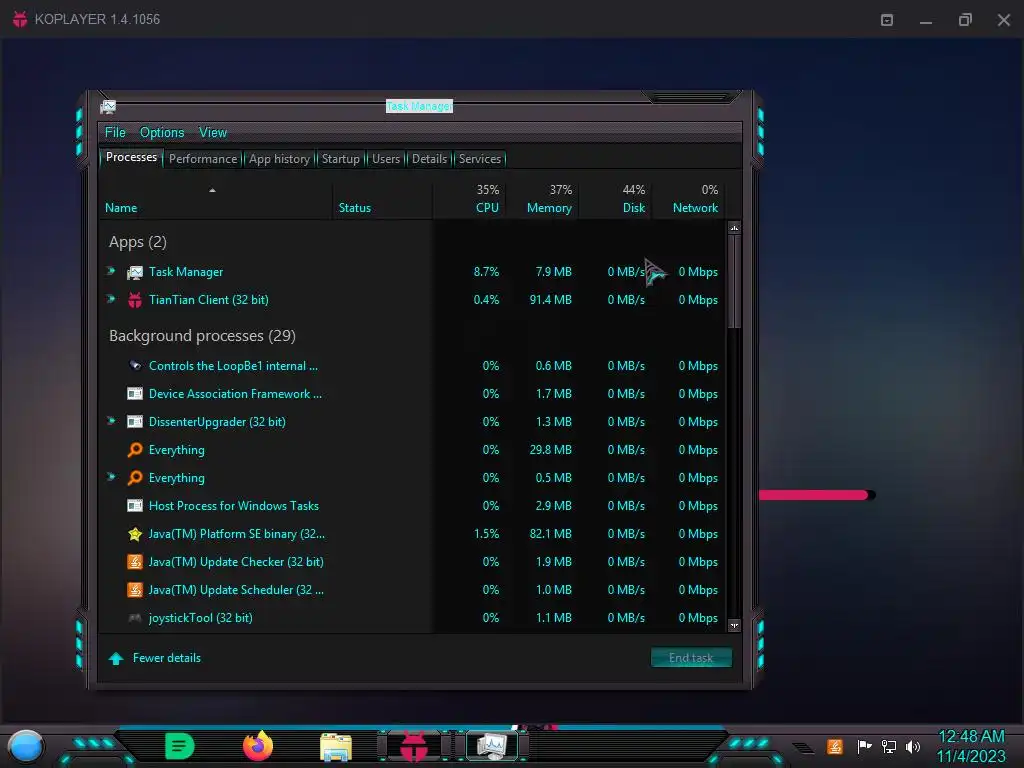
Task: Select the Java(TM) Platform SE binary row
Action: (x=412, y=534)
